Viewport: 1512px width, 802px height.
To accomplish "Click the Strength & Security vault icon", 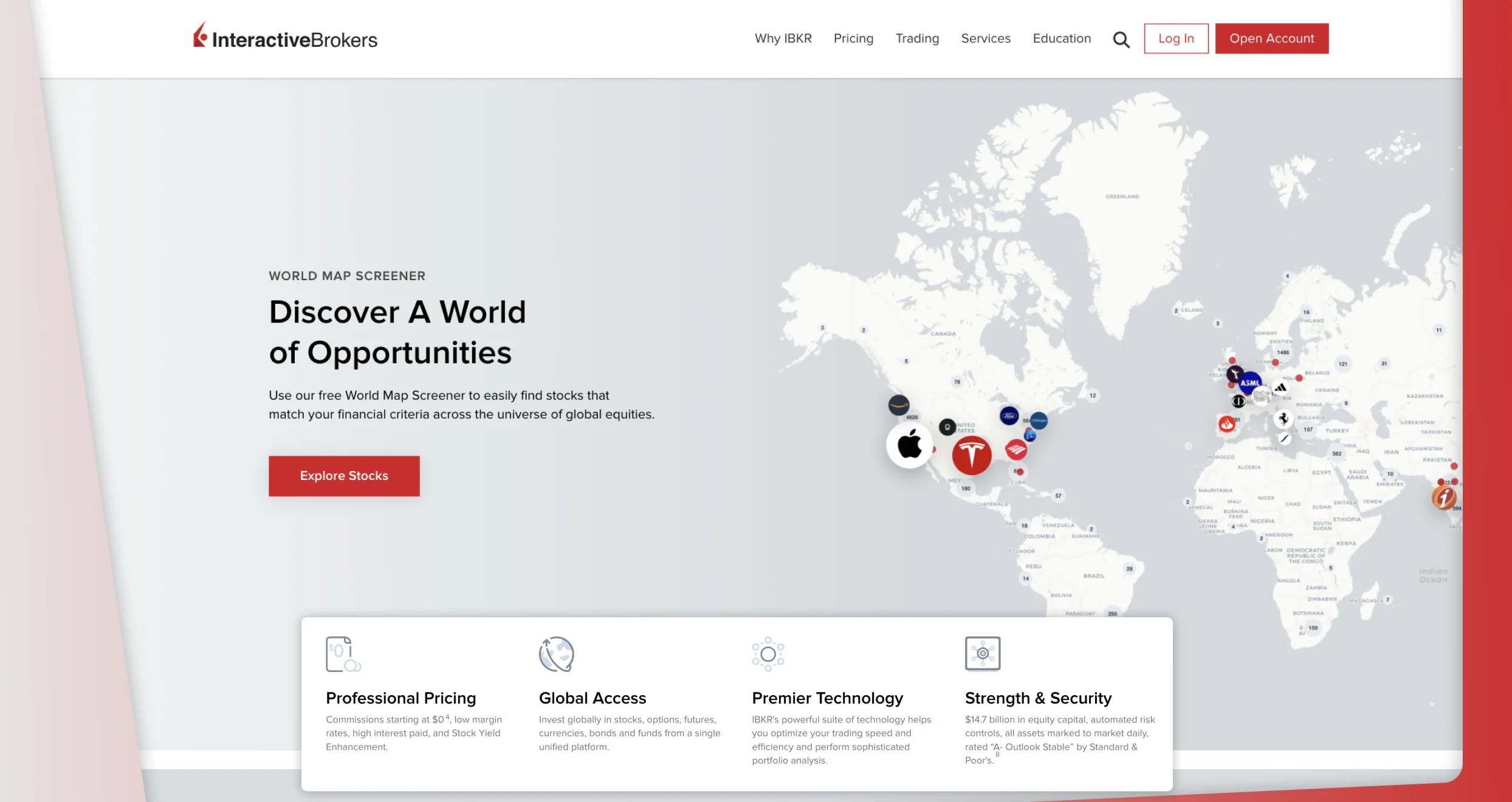I will (x=983, y=654).
